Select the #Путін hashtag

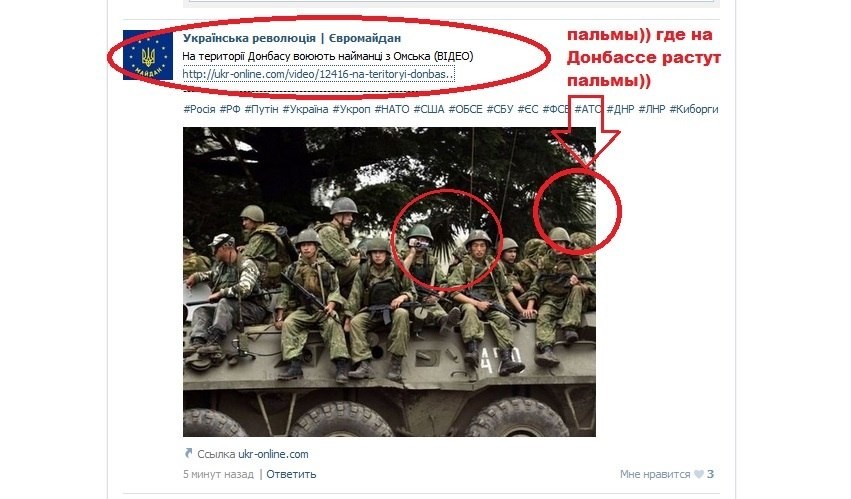point(261,109)
